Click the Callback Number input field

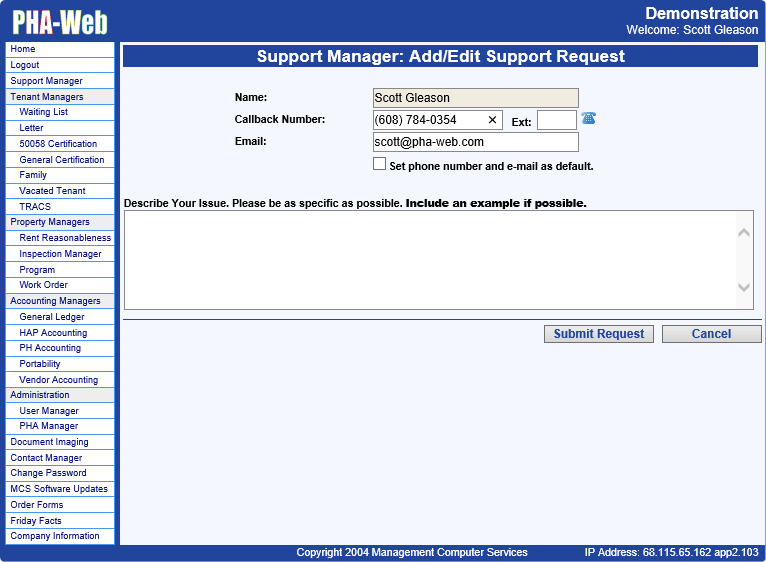pyautogui.click(x=437, y=120)
